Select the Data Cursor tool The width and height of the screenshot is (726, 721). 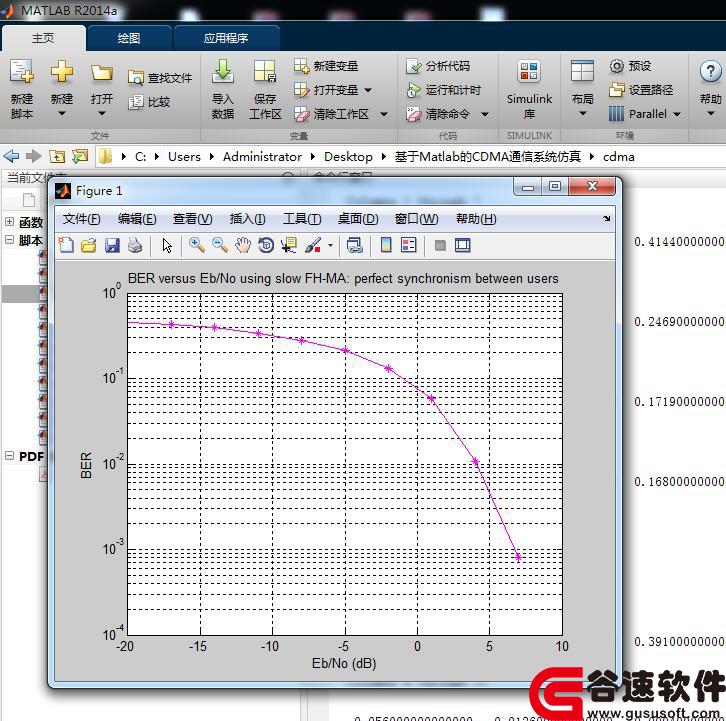point(289,245)
